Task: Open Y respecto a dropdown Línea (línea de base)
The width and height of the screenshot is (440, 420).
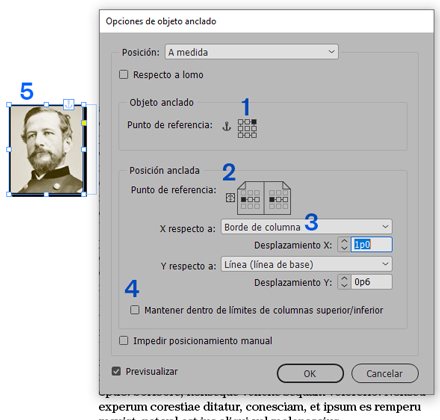Action: (x=307, y=264)
